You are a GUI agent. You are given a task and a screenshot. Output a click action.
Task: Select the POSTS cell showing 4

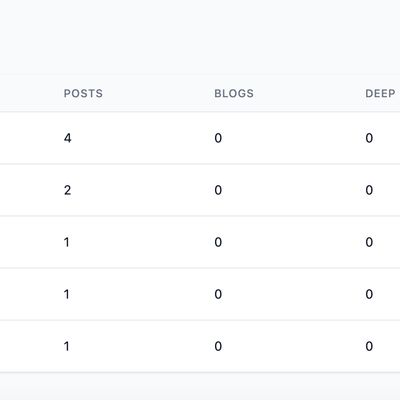[x=68, y=138]
